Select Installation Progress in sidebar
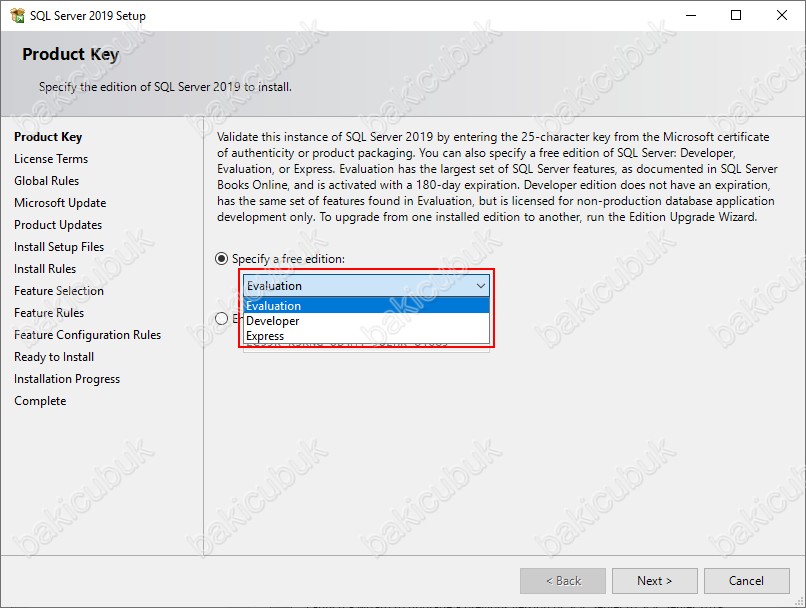This screenshot has width=806, height=608. pyautogui.click(x=67, y=379)
